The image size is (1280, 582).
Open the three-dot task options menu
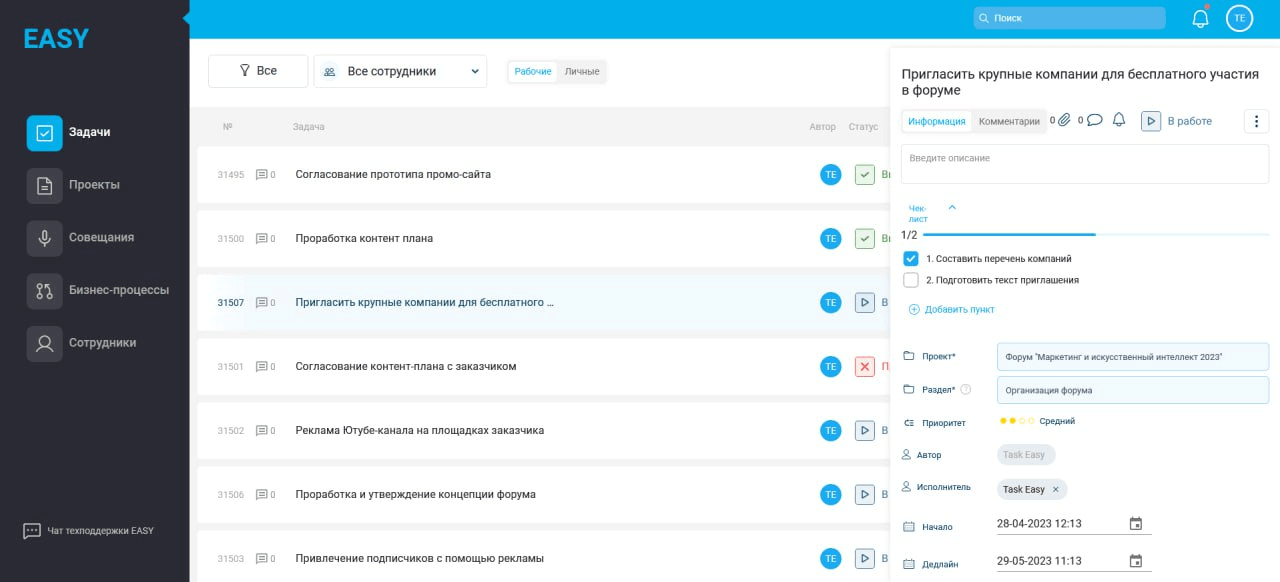point(1256,121)
